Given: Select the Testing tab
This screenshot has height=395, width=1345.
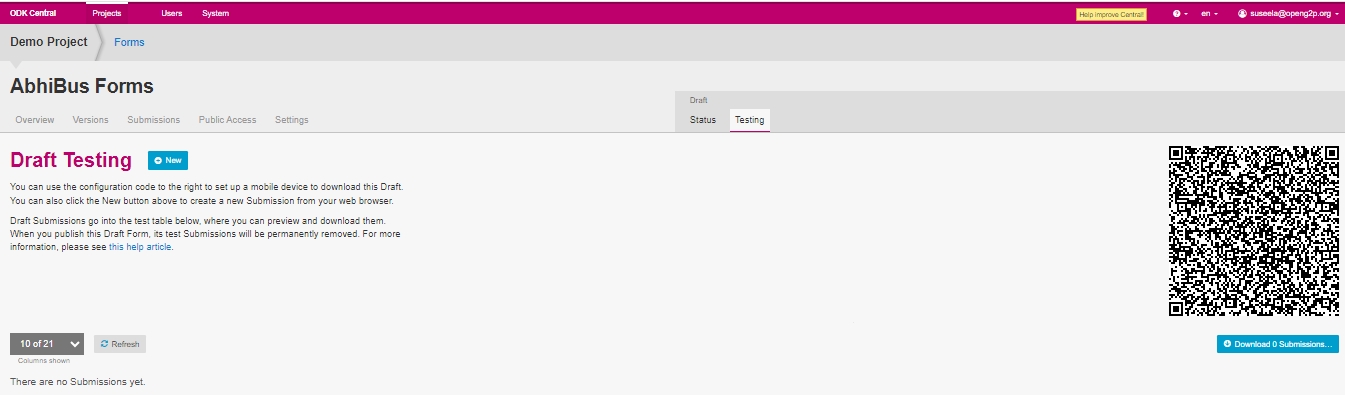Looking at the screenshot, I should [x=749, y=120].
